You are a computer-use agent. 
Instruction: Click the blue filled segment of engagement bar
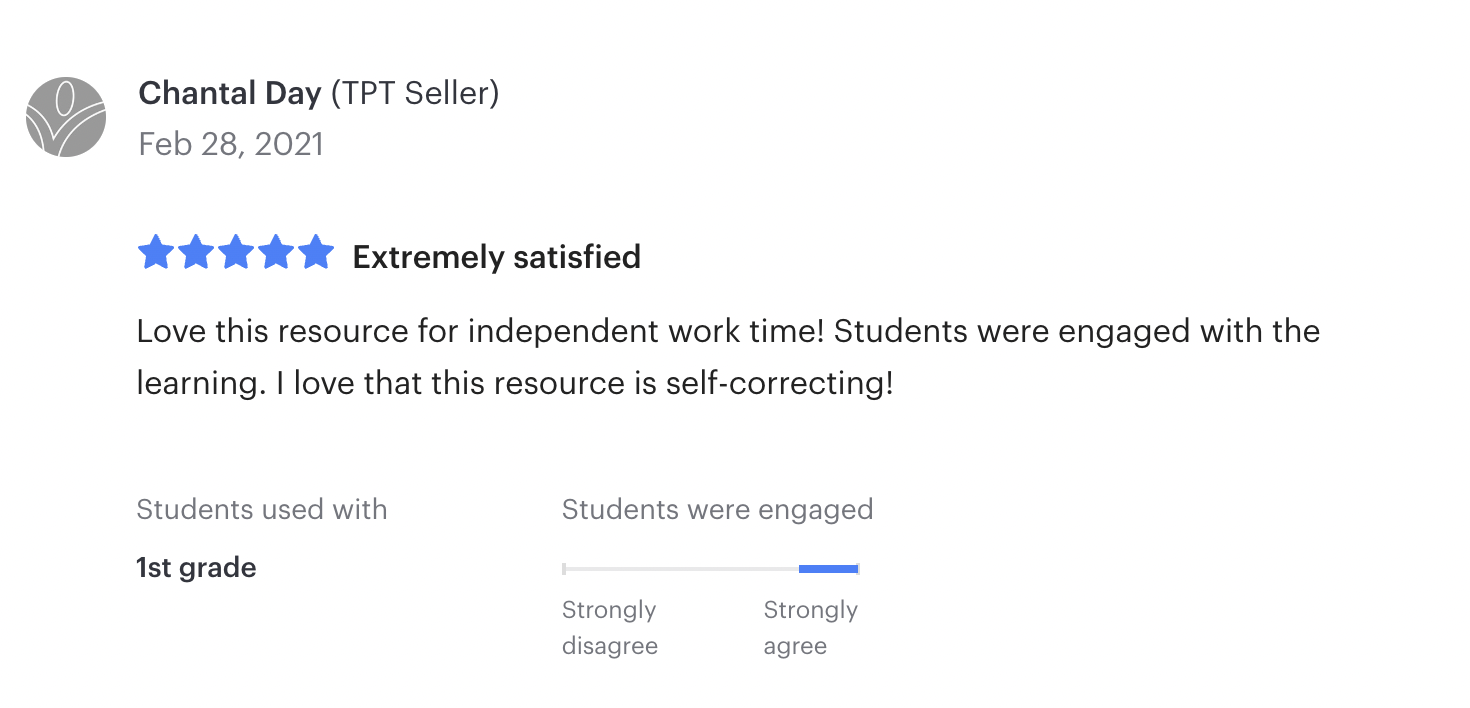(828, 569)
